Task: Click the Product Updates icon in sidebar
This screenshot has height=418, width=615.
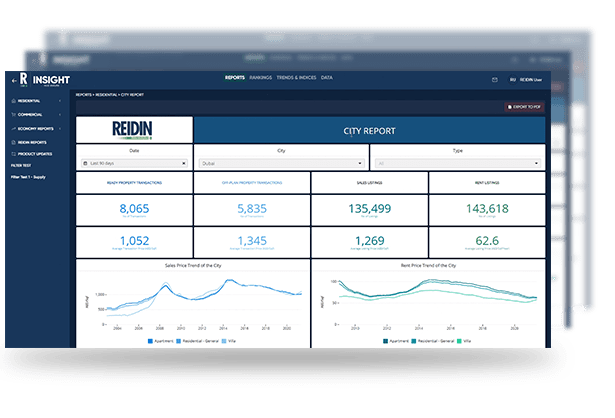Action: 14,154
